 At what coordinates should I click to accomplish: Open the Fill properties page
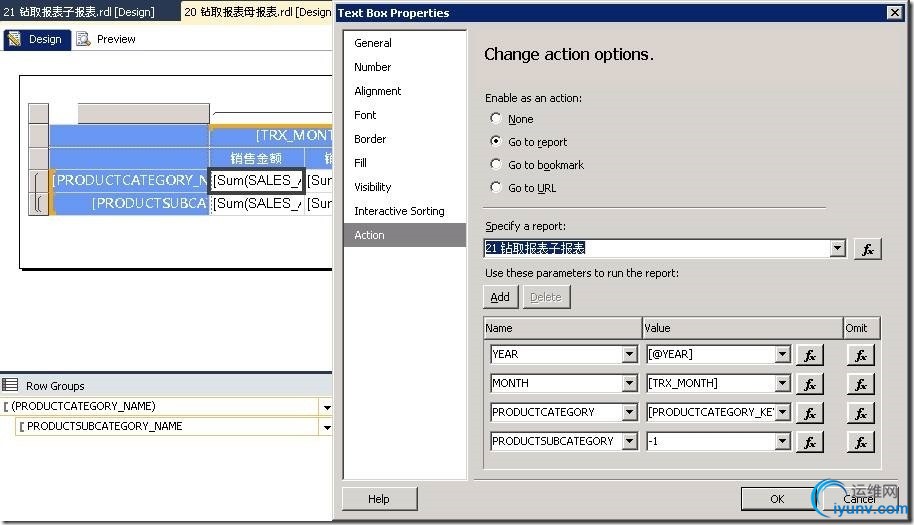point(405,163)
